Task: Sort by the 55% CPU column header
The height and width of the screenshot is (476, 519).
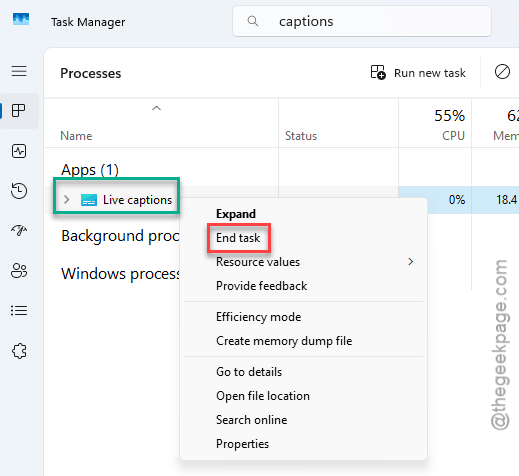Action: (x=435, y=124)
